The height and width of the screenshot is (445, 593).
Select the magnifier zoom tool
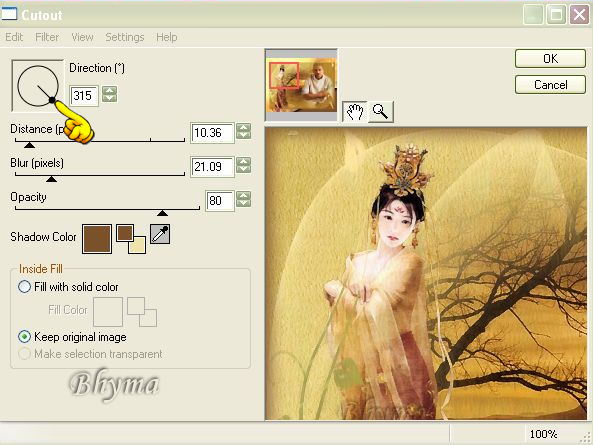(380, 112)
